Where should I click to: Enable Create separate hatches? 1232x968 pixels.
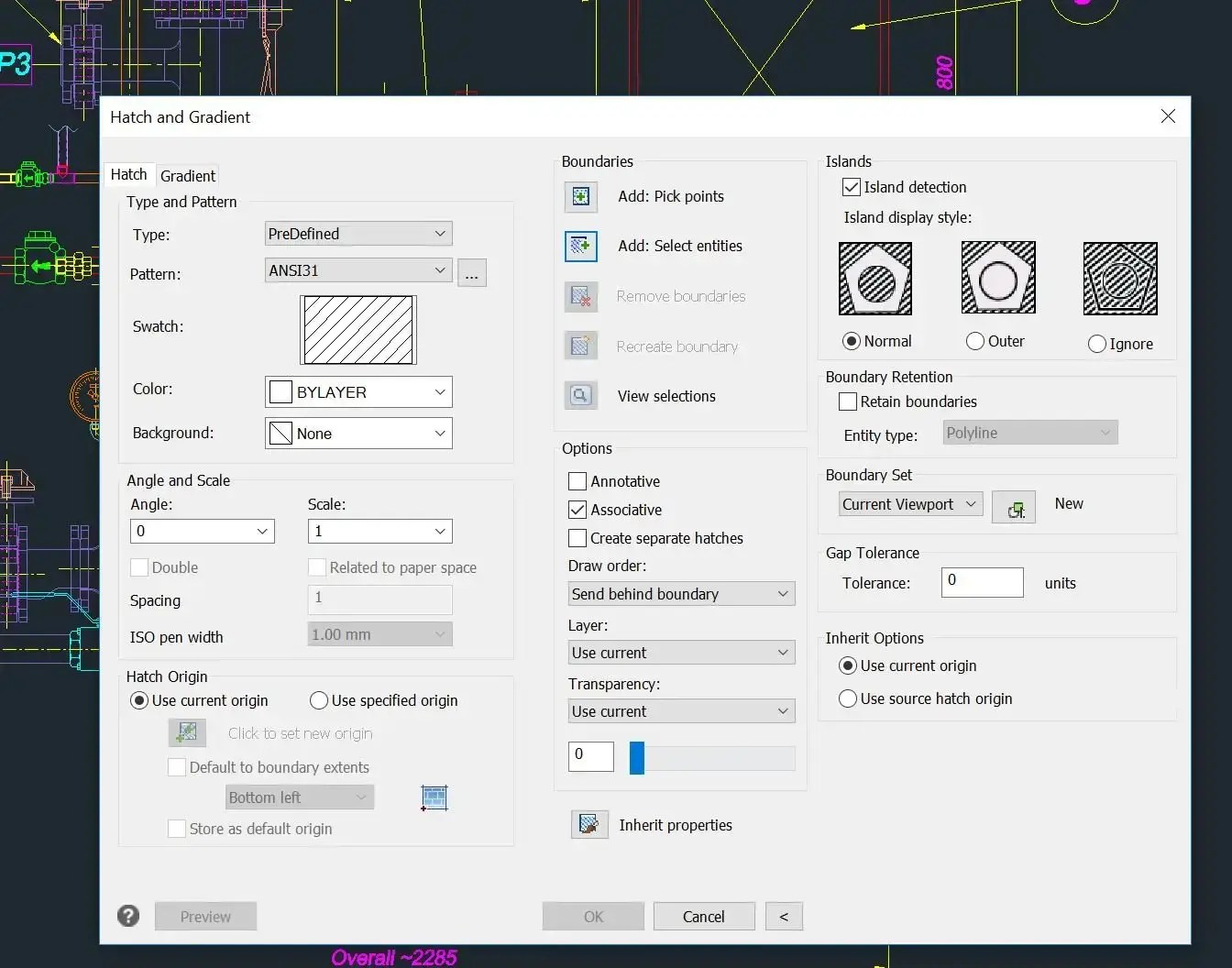tap(577, 538)
